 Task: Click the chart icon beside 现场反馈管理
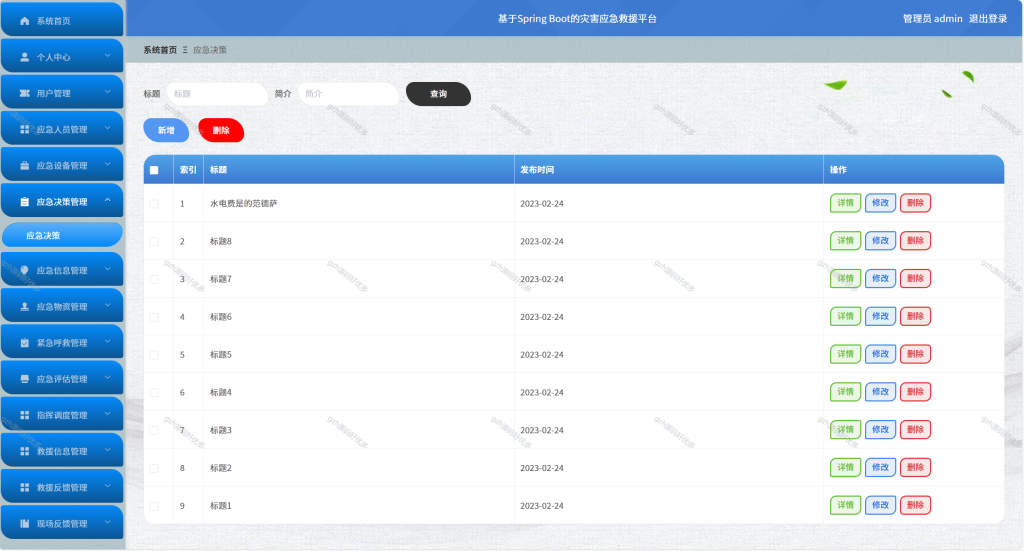24,524
